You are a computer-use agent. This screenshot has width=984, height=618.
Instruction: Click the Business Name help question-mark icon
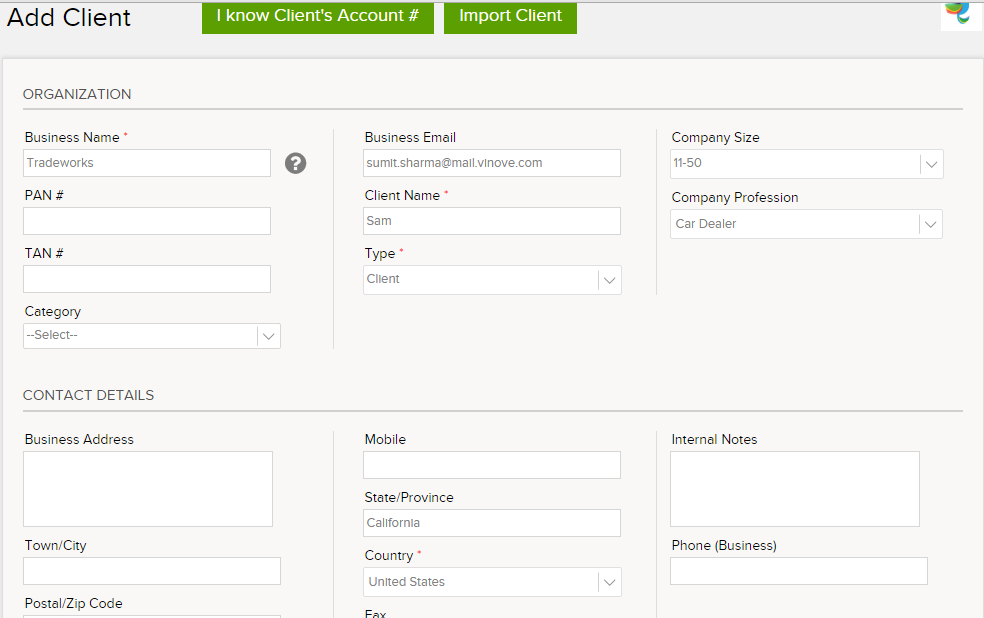(x=296, y=163)
